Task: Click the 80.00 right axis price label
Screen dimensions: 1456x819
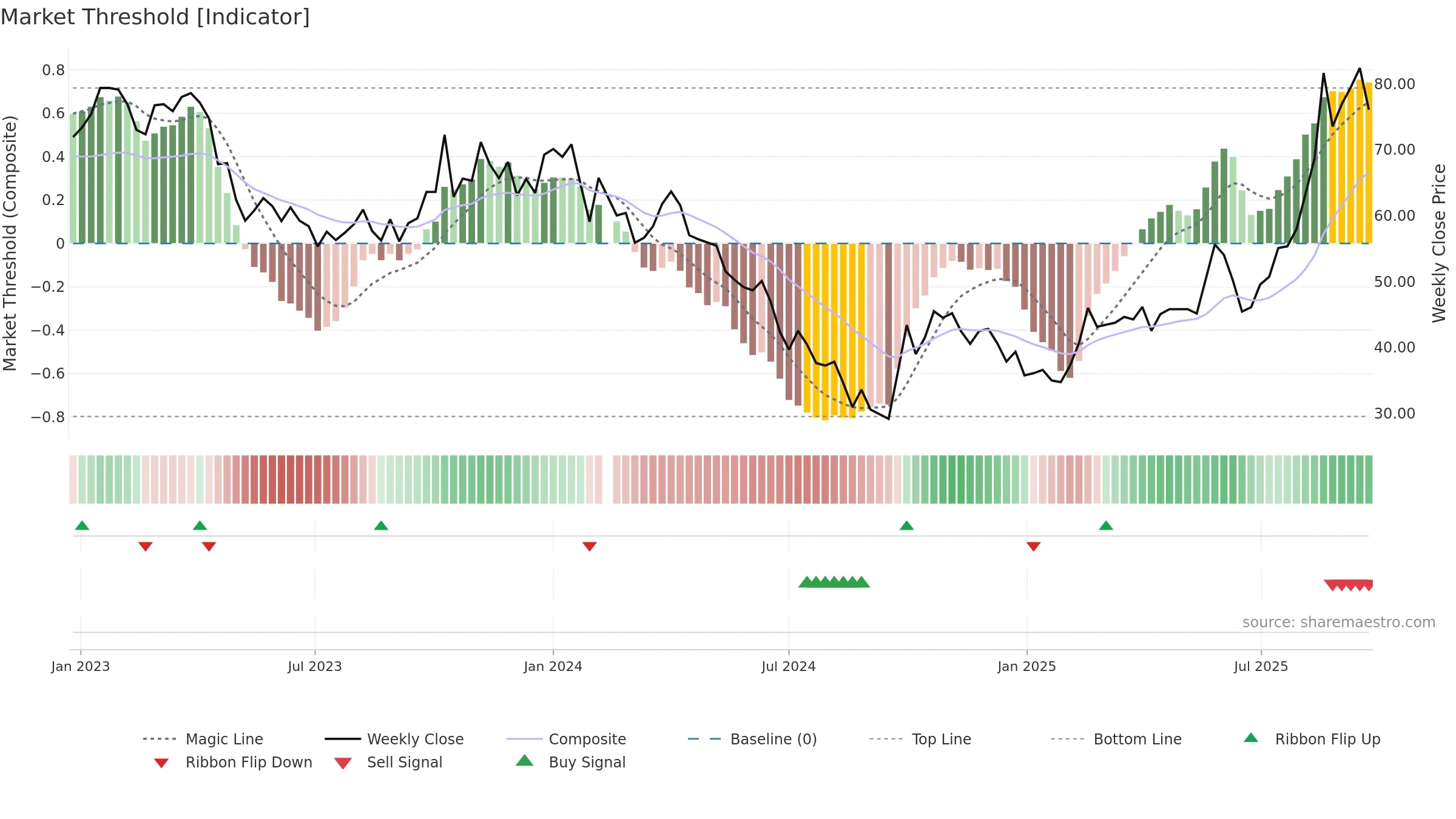Action: pos(1395,84)
